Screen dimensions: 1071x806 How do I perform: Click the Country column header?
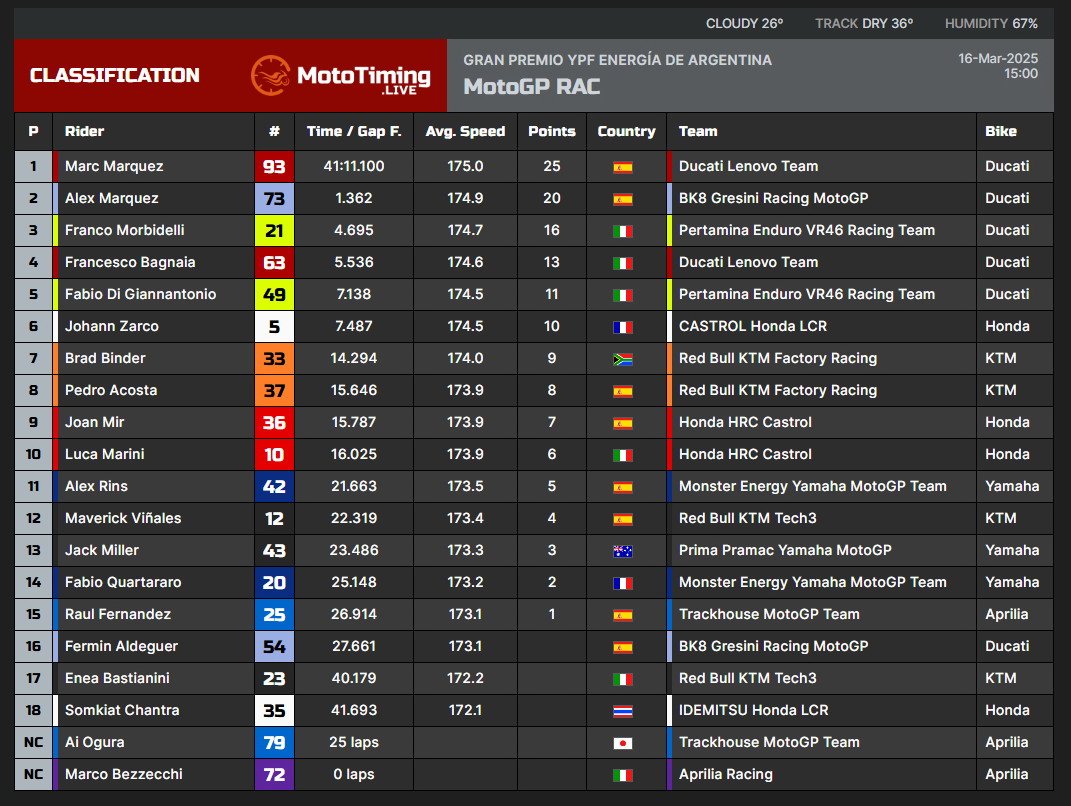coord(626,131)
